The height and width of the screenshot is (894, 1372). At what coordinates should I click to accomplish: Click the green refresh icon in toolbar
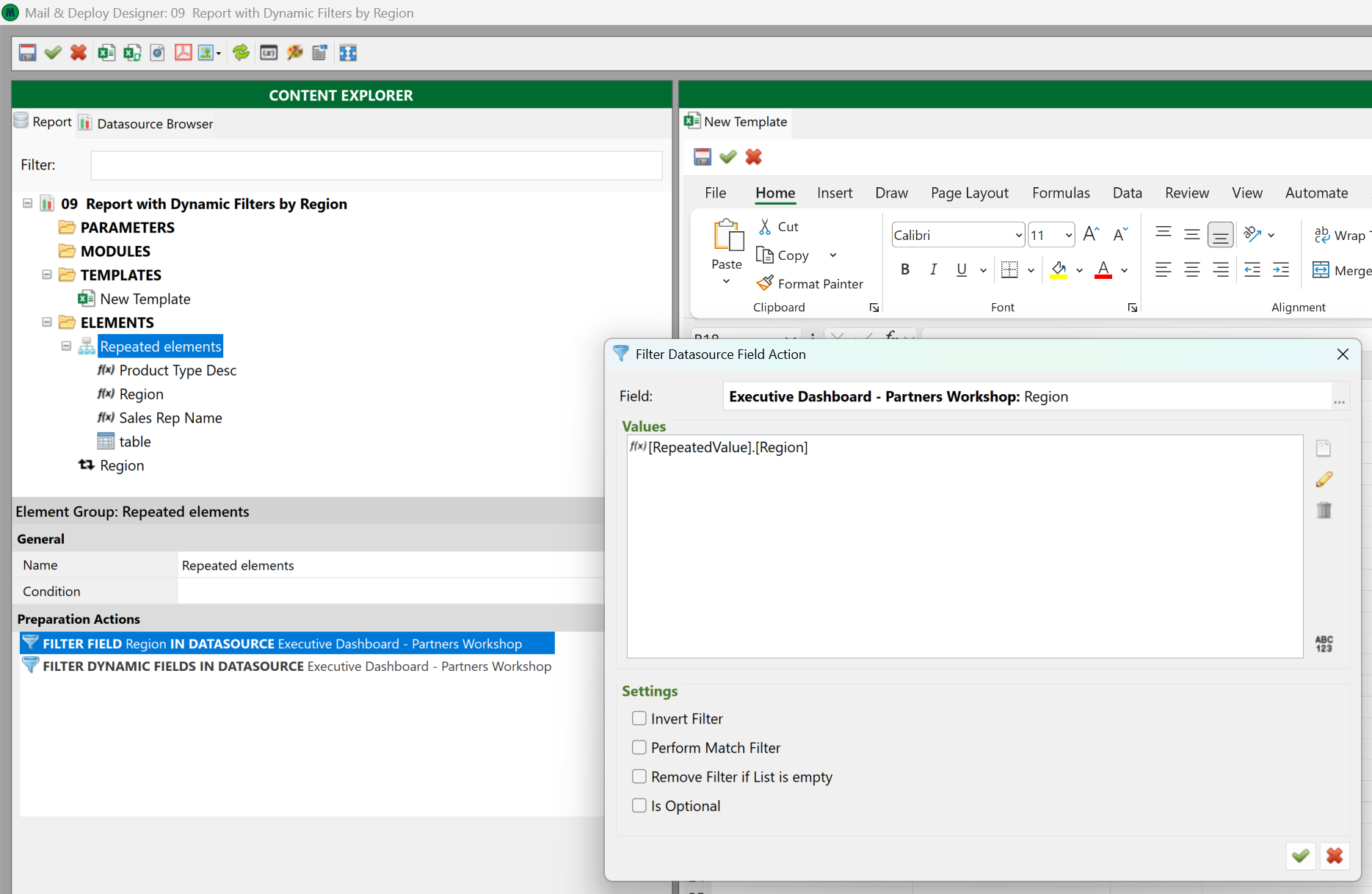[241, 53]
